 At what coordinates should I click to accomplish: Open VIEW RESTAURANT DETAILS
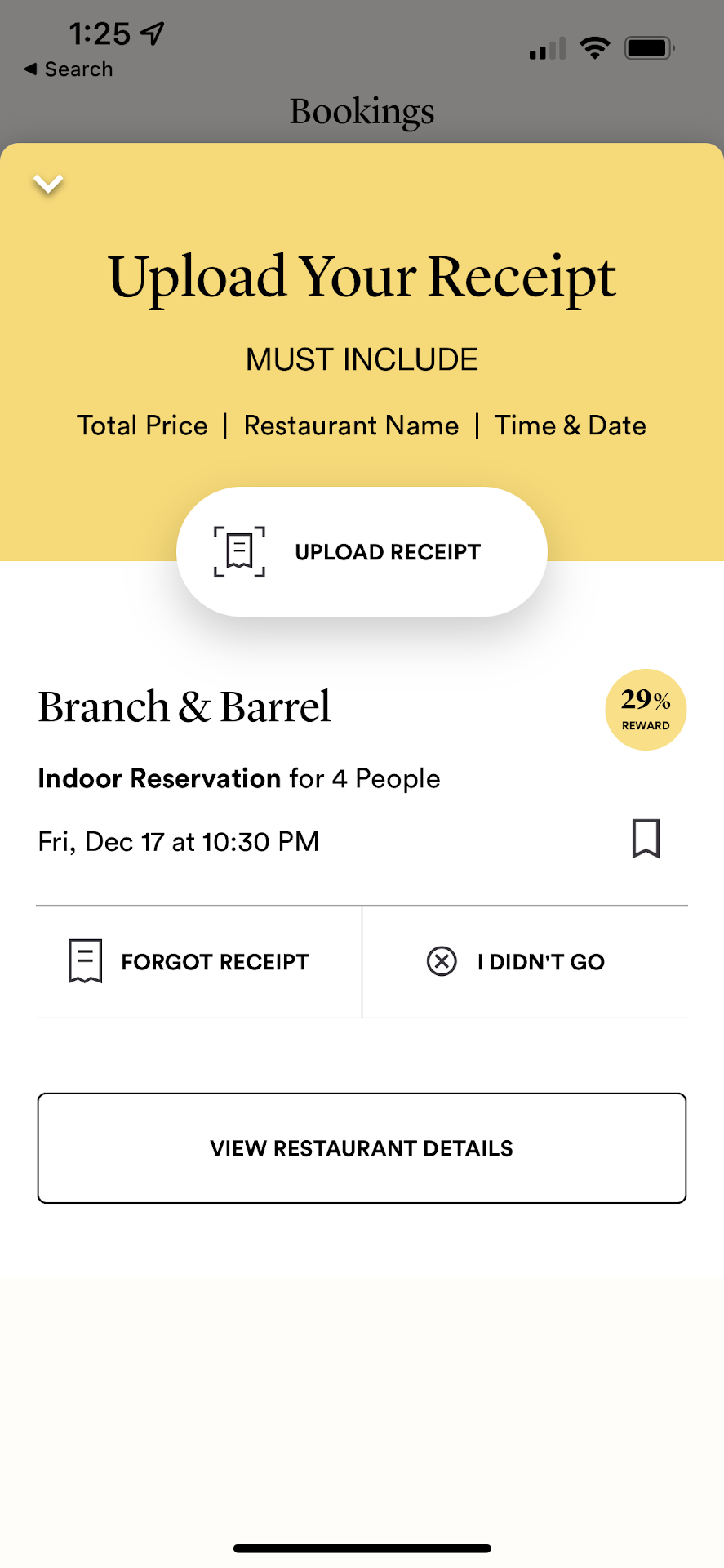(x=362, y=1148)
